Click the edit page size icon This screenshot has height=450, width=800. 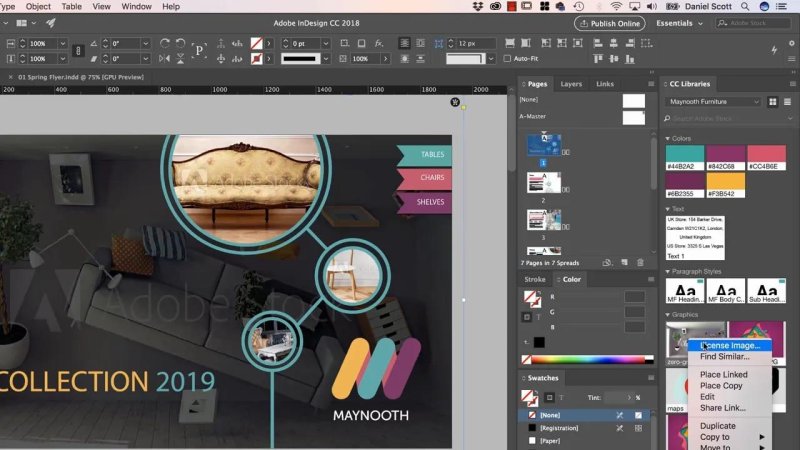(x=607, y=262)
